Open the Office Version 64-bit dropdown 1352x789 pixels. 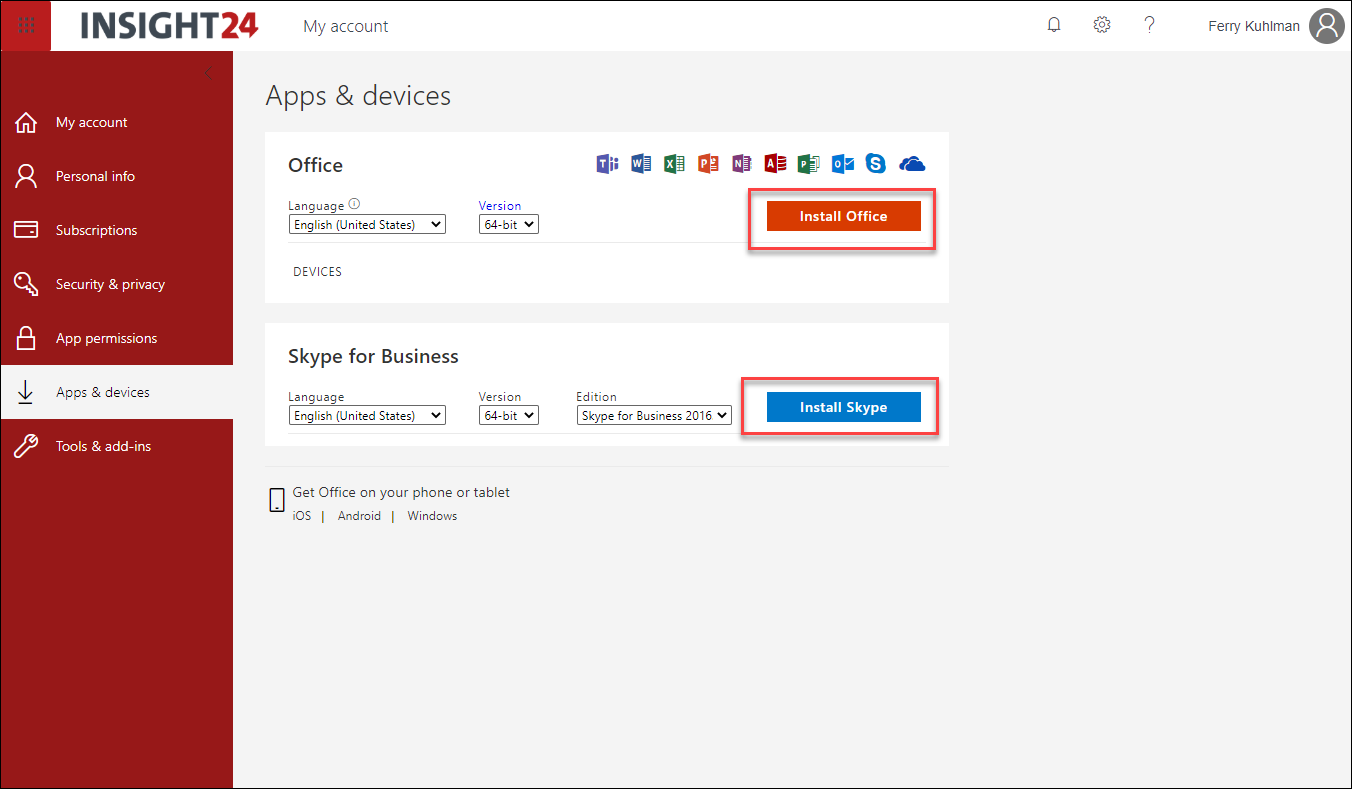click(x=509, y=225)
